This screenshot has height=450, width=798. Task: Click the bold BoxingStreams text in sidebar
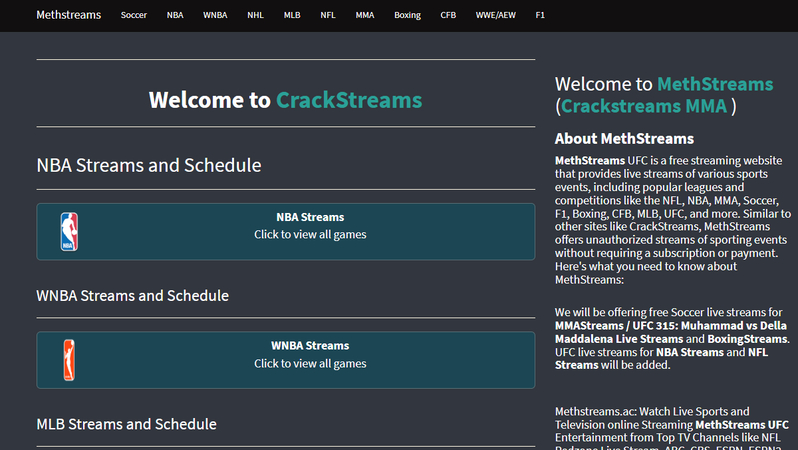748,339
